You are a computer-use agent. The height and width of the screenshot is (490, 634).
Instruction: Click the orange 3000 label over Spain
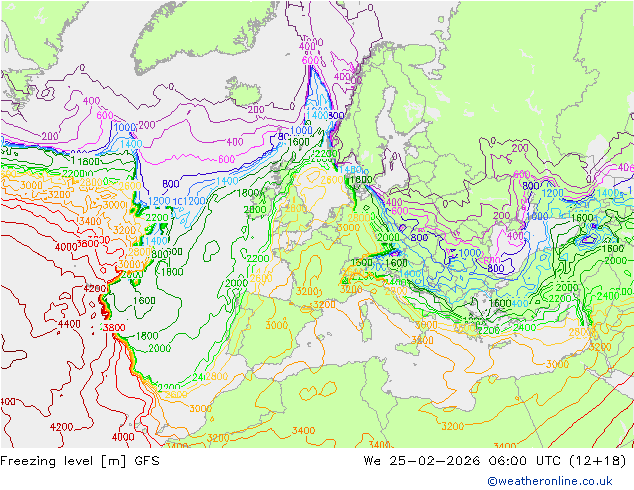(277, 325)
